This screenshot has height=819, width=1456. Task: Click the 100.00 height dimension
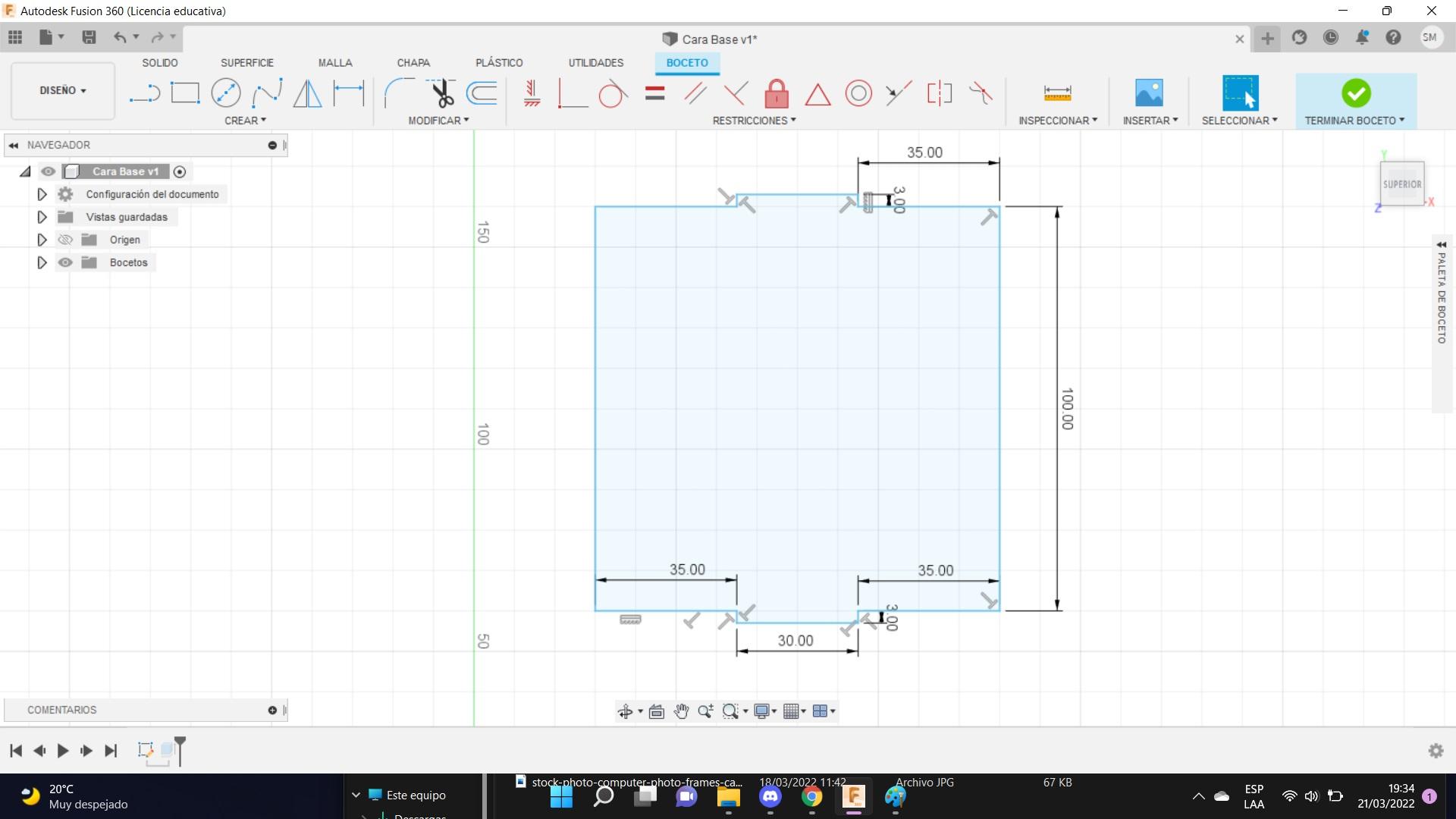(1067, 409)
